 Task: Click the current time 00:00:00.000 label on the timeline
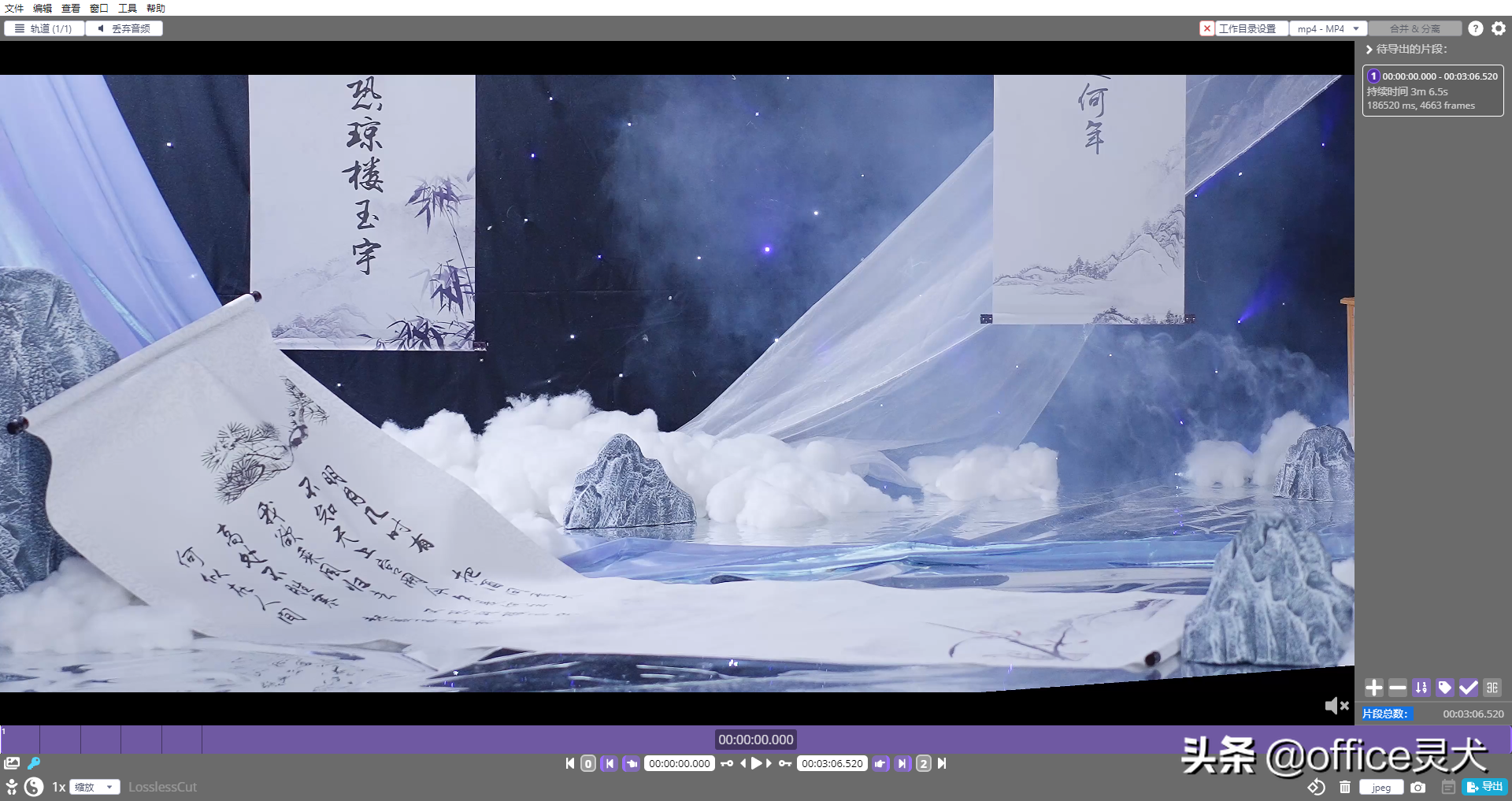(755, 740)
